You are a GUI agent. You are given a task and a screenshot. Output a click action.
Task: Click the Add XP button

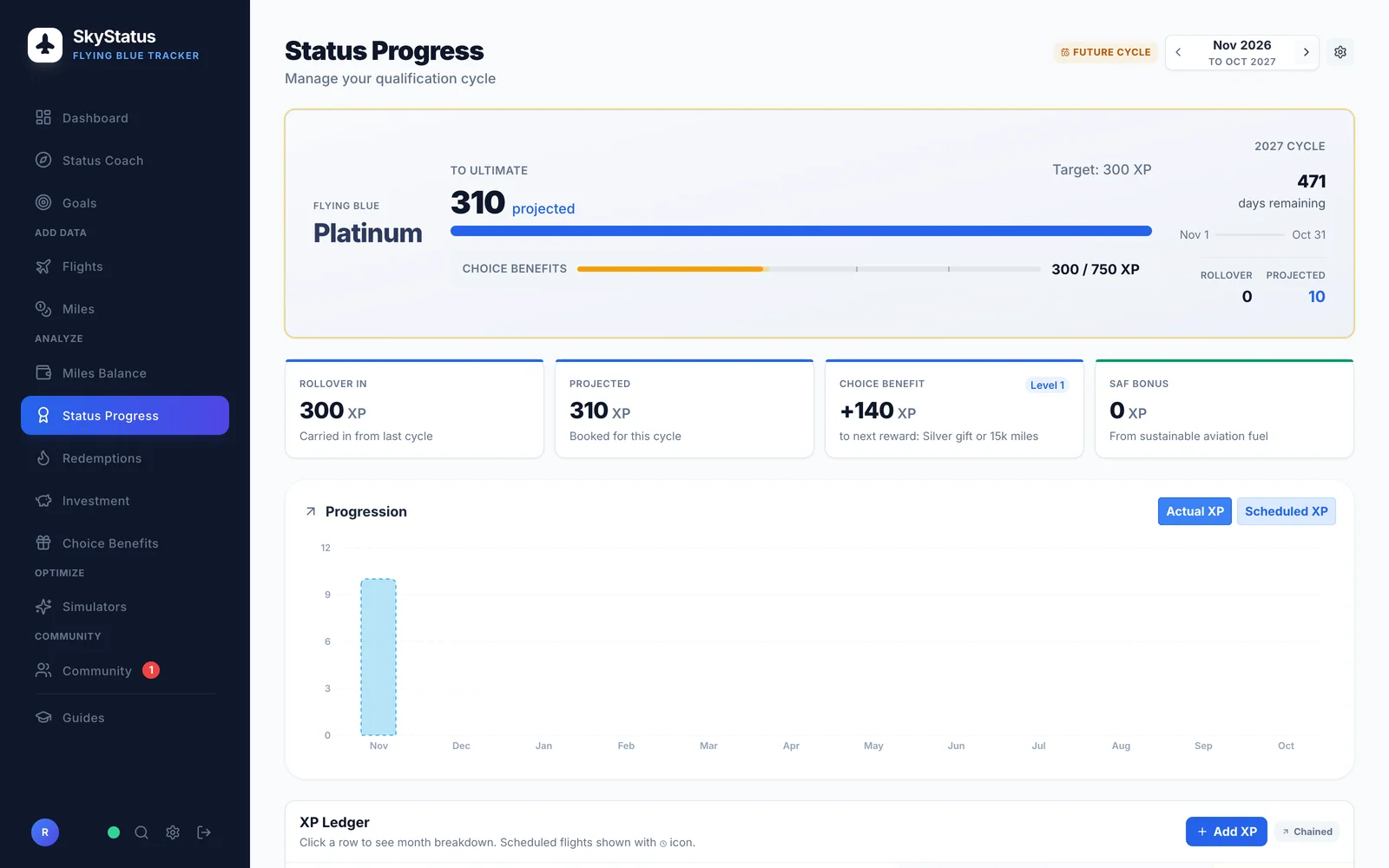[1227, 832]
